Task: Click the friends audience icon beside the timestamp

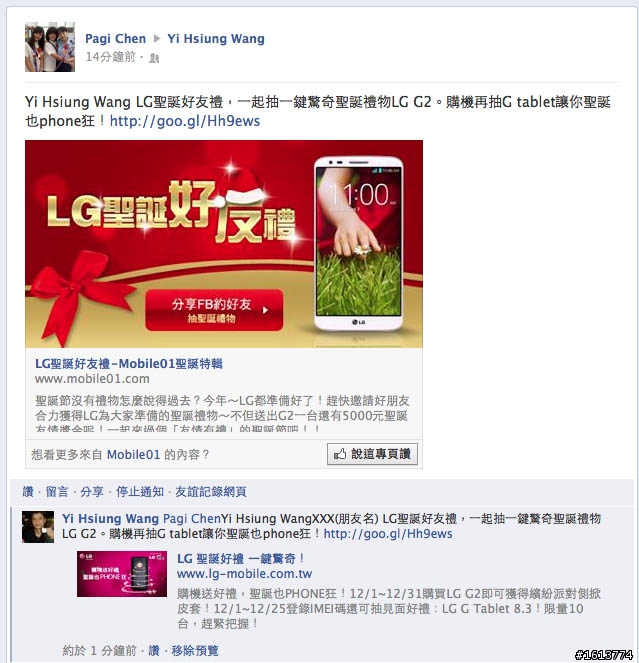Action: (154, 58)
